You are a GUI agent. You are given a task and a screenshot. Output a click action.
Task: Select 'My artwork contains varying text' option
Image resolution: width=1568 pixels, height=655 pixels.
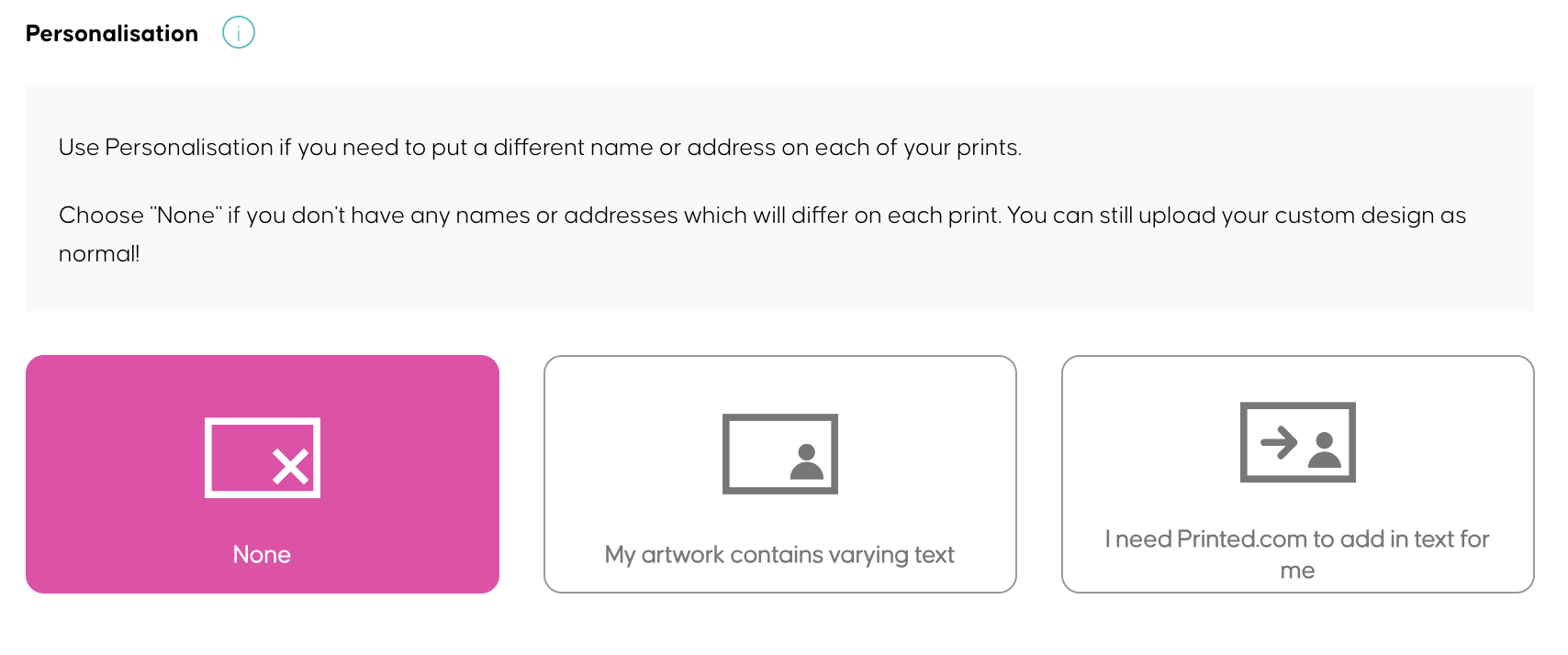pos(779,472)
